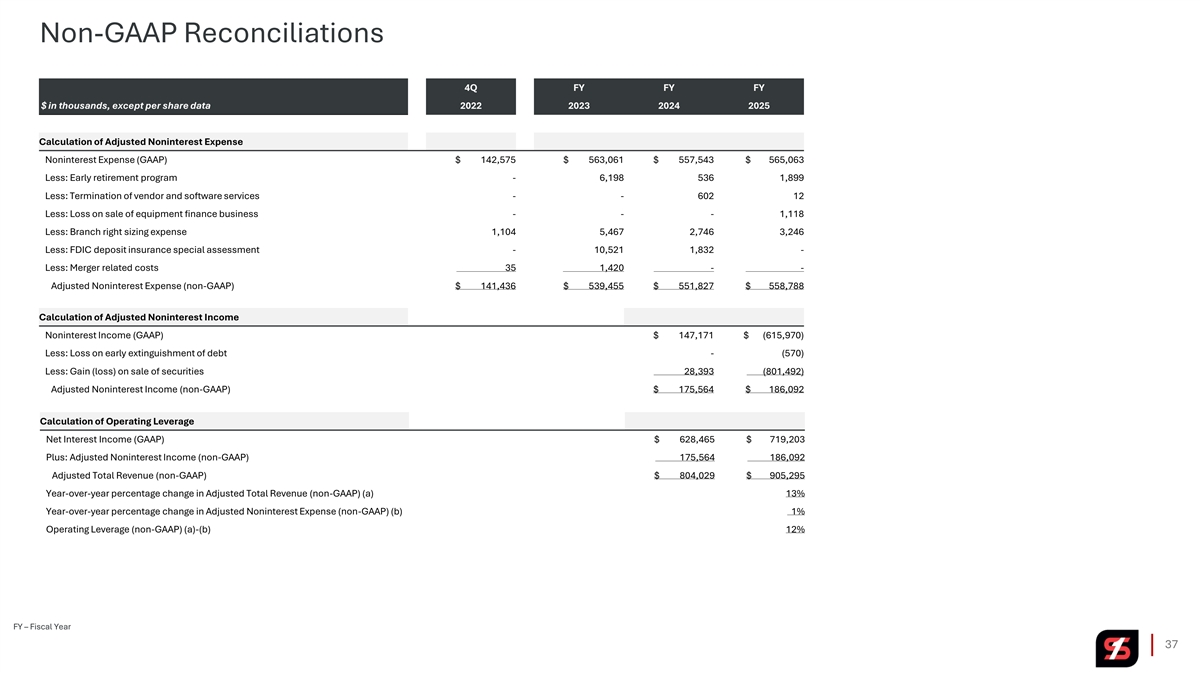Click the red company logo icon
Screen dimensions: 1200x675
(x=1116, y=648)
